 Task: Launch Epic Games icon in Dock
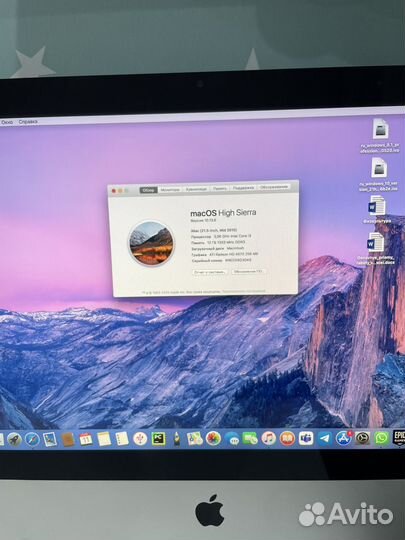coord(399,438)
